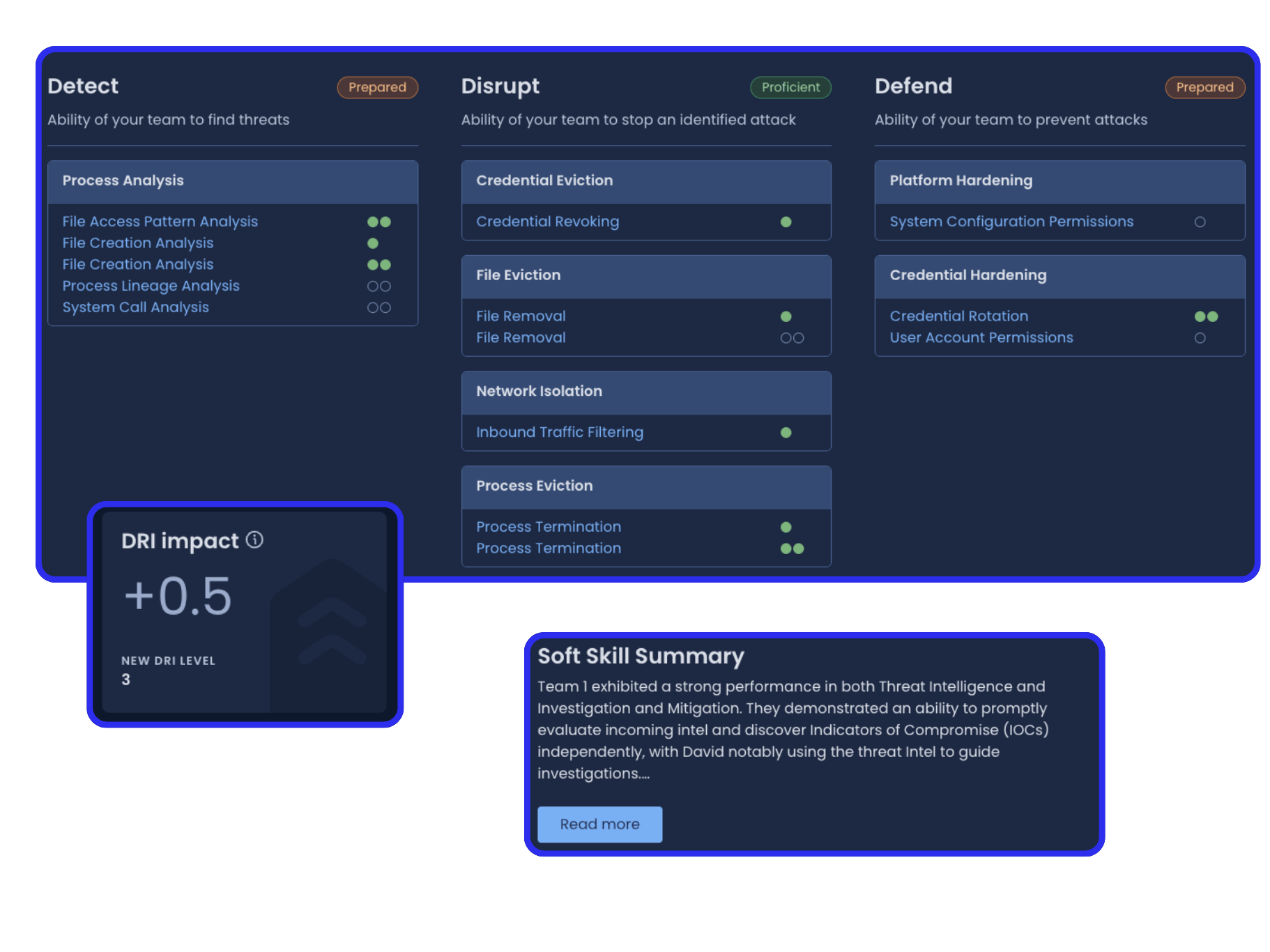This screenshot has height=952, width=1270.
Task: Click the double dots beside Process Termination
Action: tap(793, 548)
